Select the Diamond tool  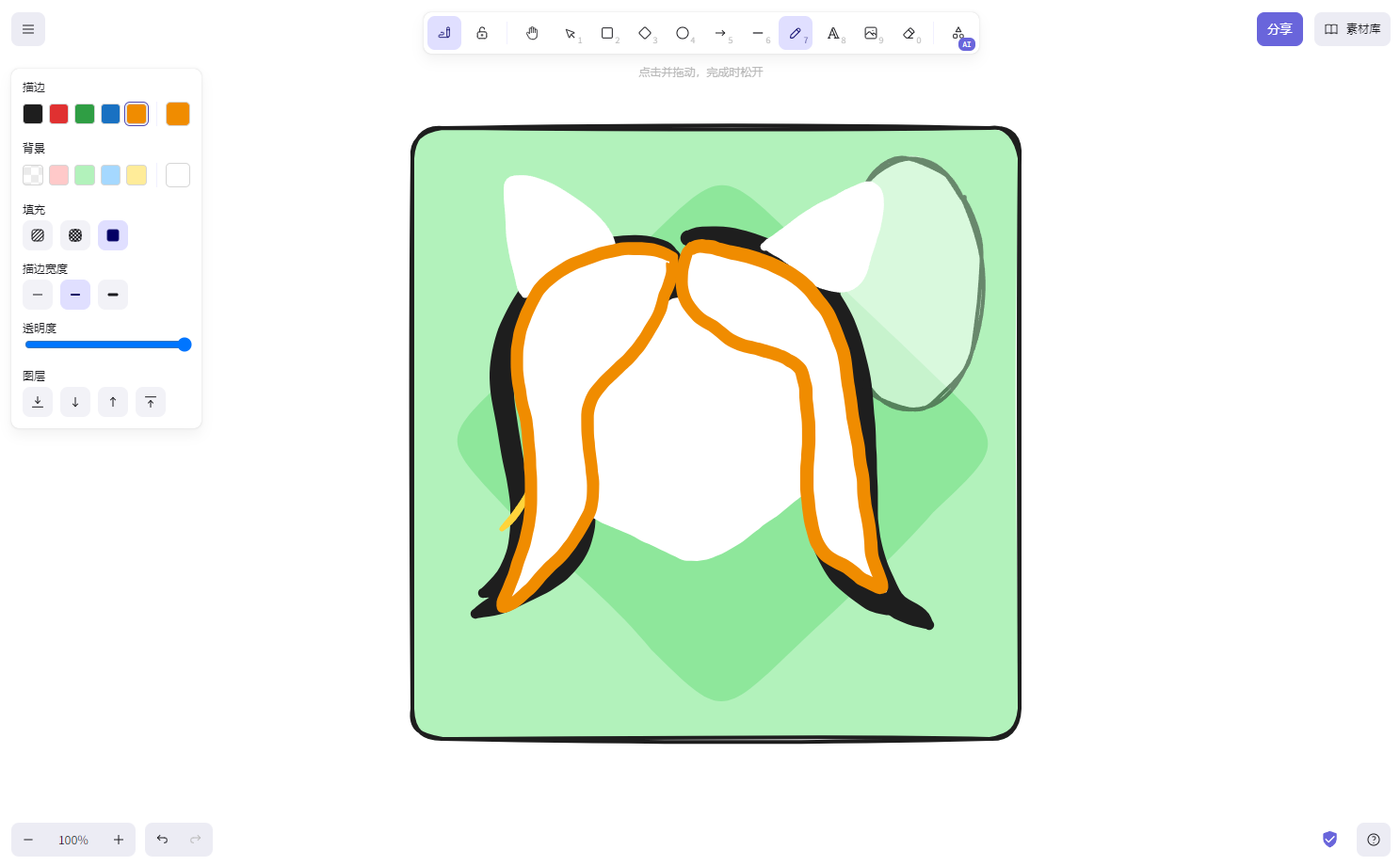pos(645,33)
